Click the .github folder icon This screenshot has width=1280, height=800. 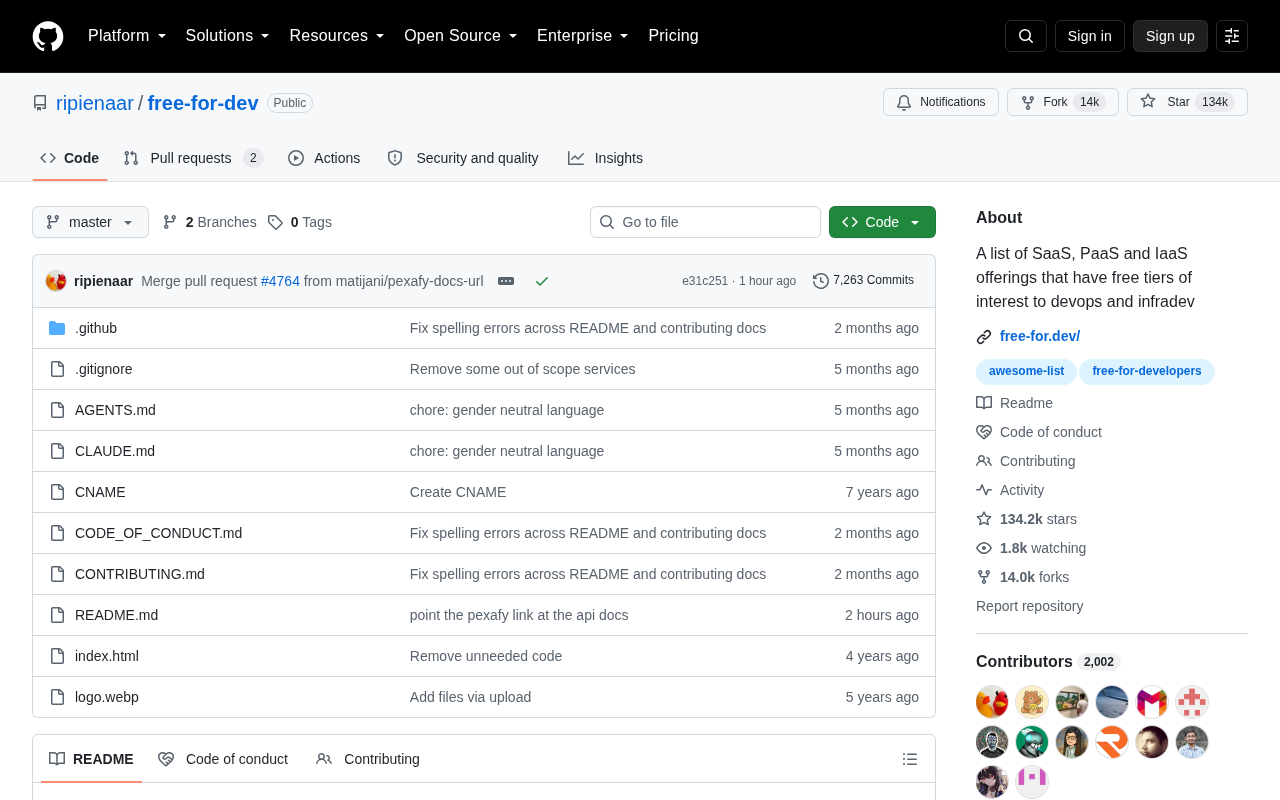coord(57,328)
